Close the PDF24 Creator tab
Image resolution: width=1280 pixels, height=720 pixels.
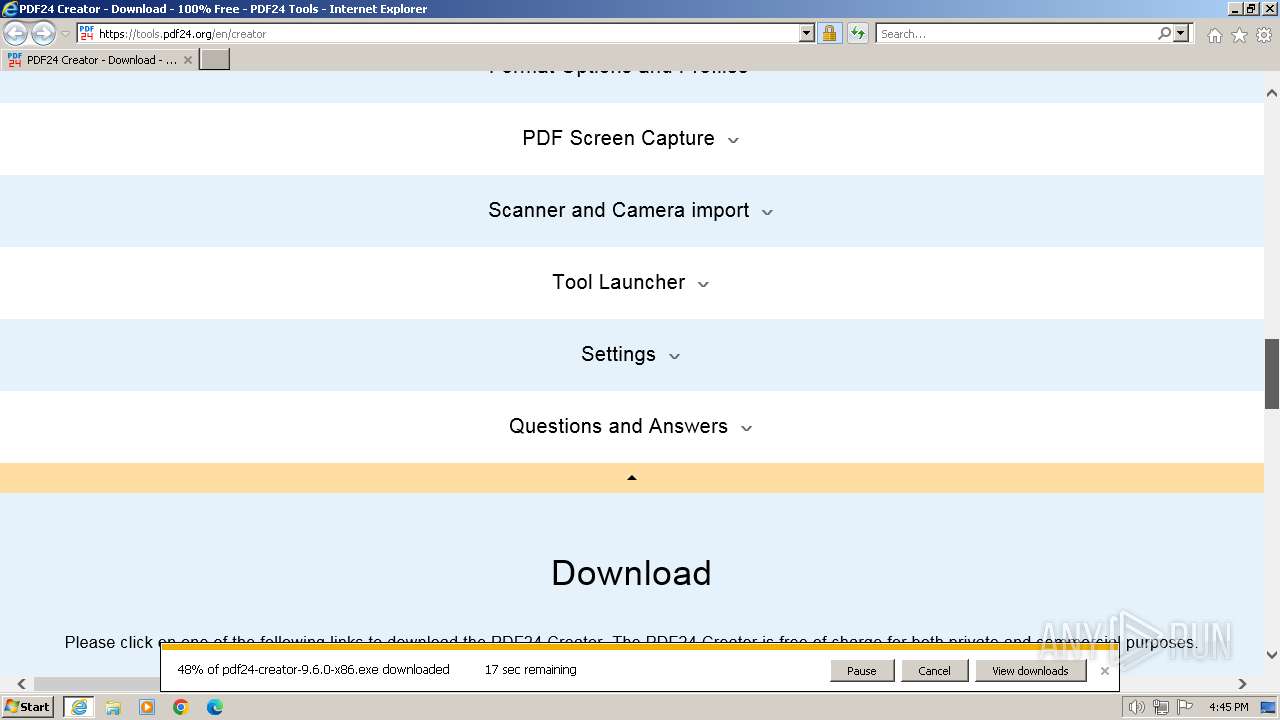[x=188, y=60]
